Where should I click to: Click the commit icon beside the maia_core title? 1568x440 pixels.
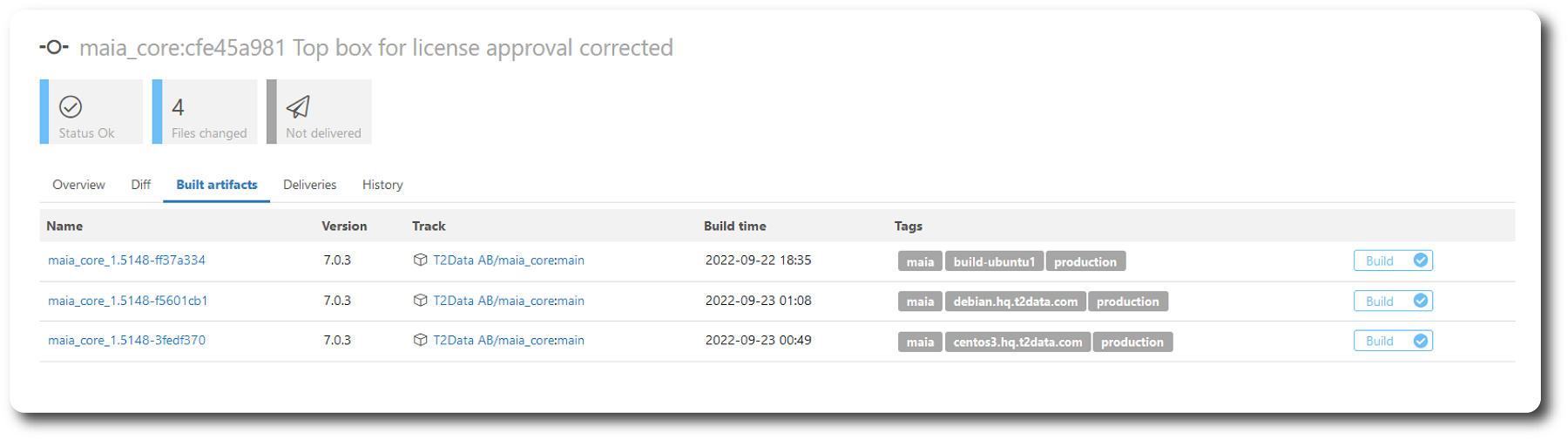tap(54, 47)
